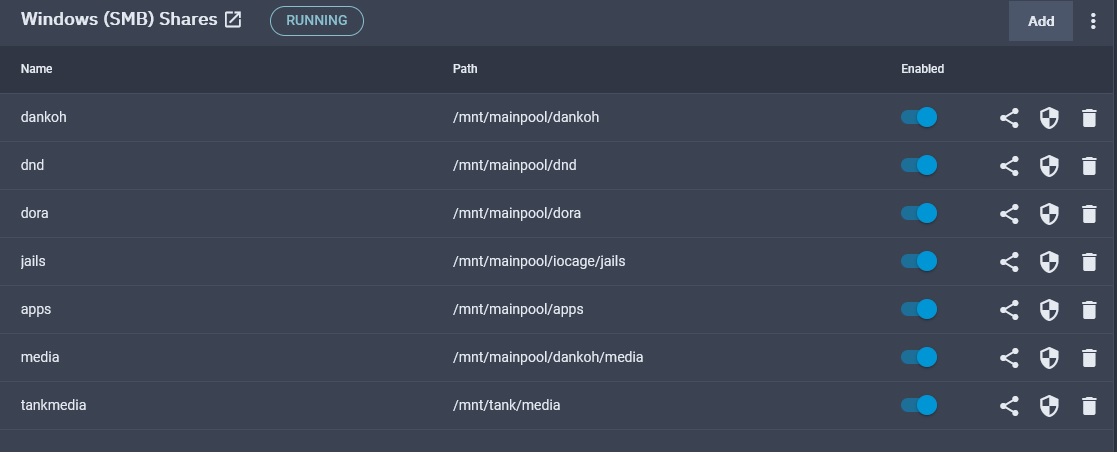Sort shares by the Name column header

click(x=36, y=69)
